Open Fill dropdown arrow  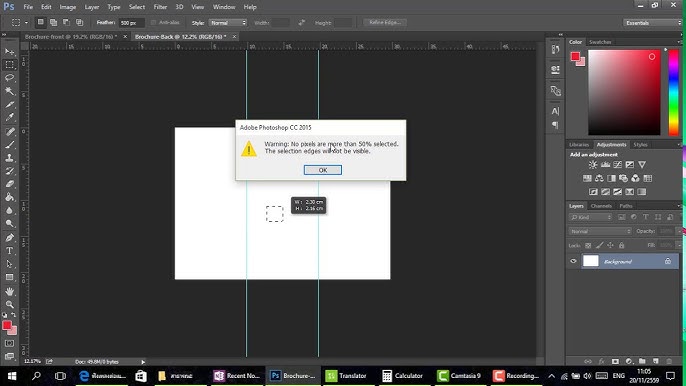coord(679,246)
